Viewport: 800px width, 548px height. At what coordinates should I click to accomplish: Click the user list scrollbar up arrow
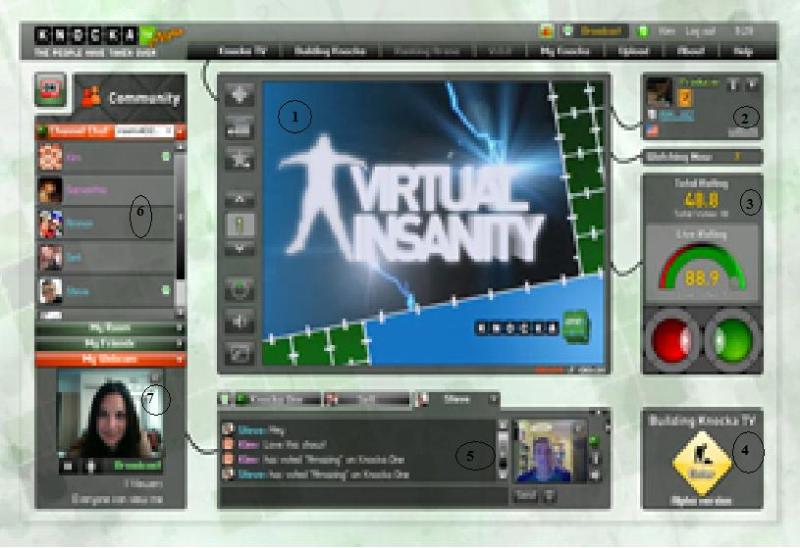pos(180,147)
